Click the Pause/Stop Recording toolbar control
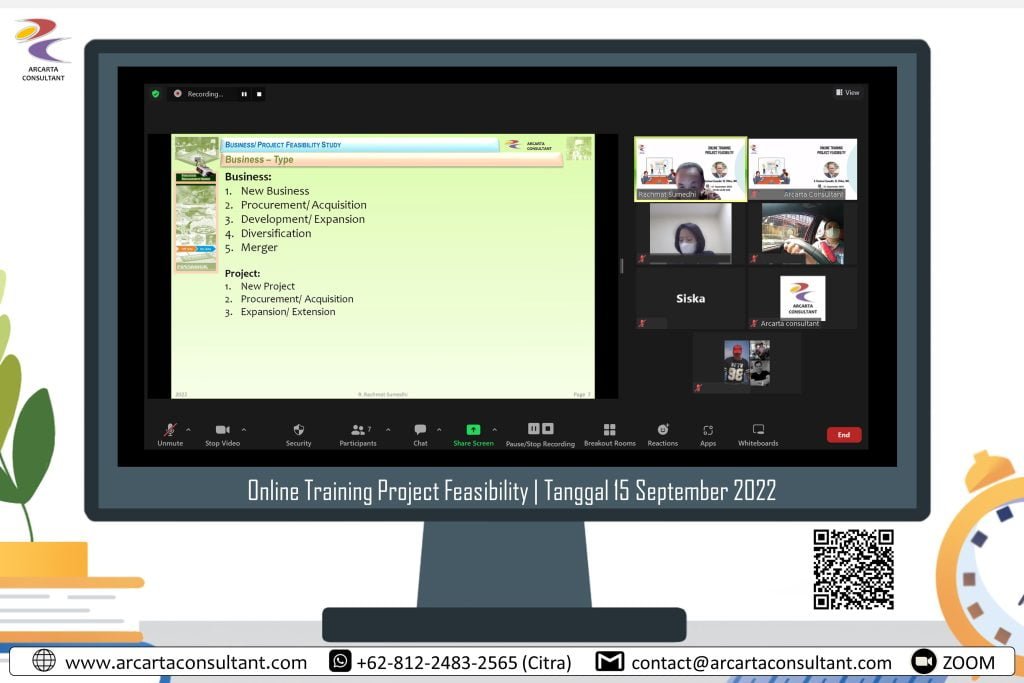 (540, 430)
